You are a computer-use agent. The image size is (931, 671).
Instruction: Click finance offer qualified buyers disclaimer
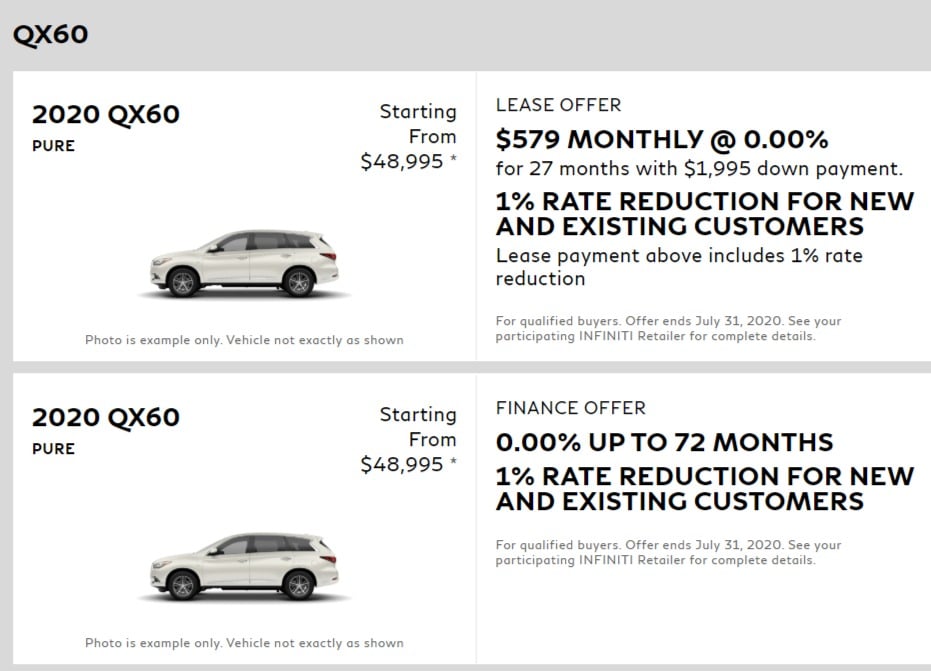tap(669, 552)
